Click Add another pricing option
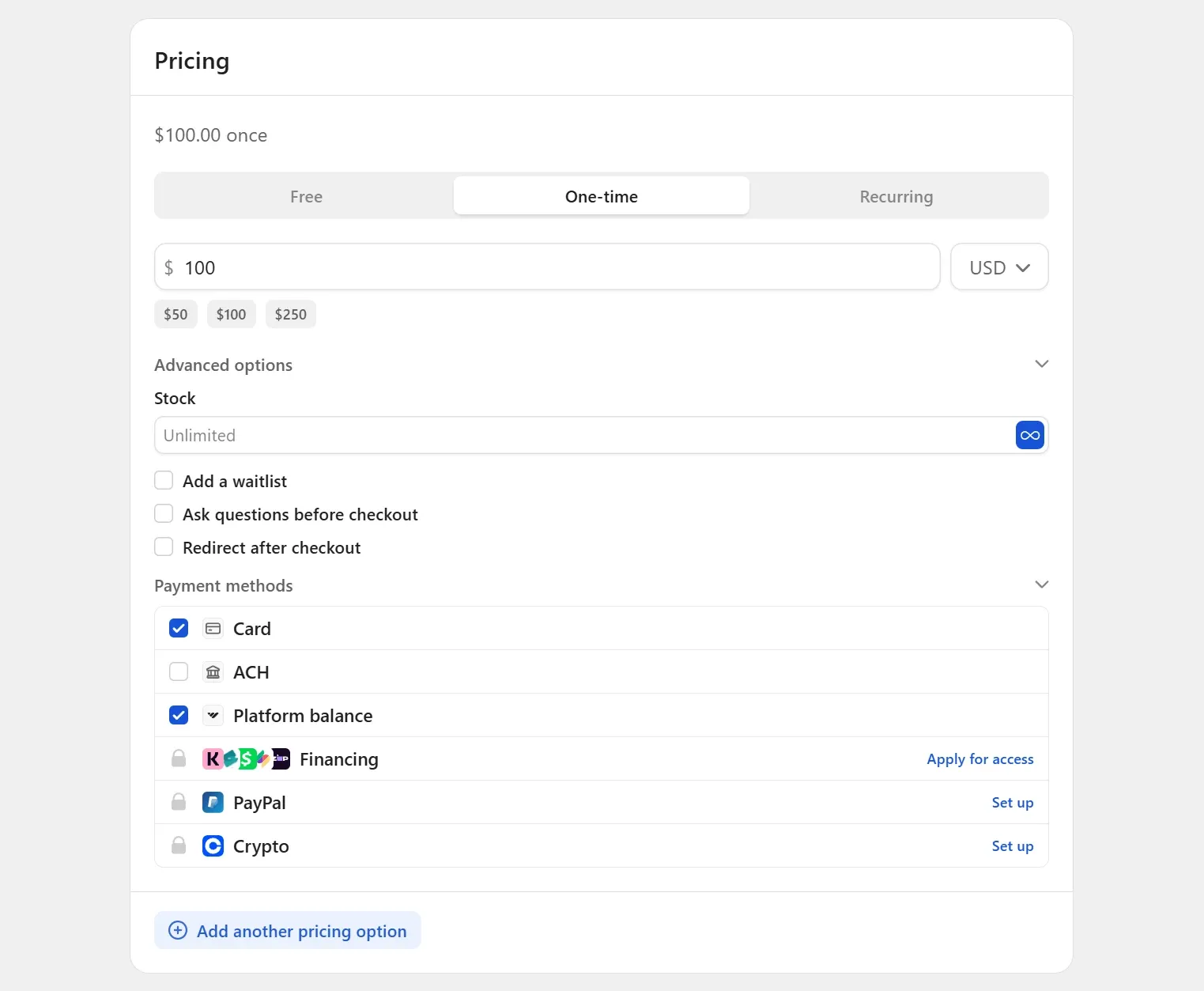1204x991 pixels. pyautogui.click(x=288, y=931)
